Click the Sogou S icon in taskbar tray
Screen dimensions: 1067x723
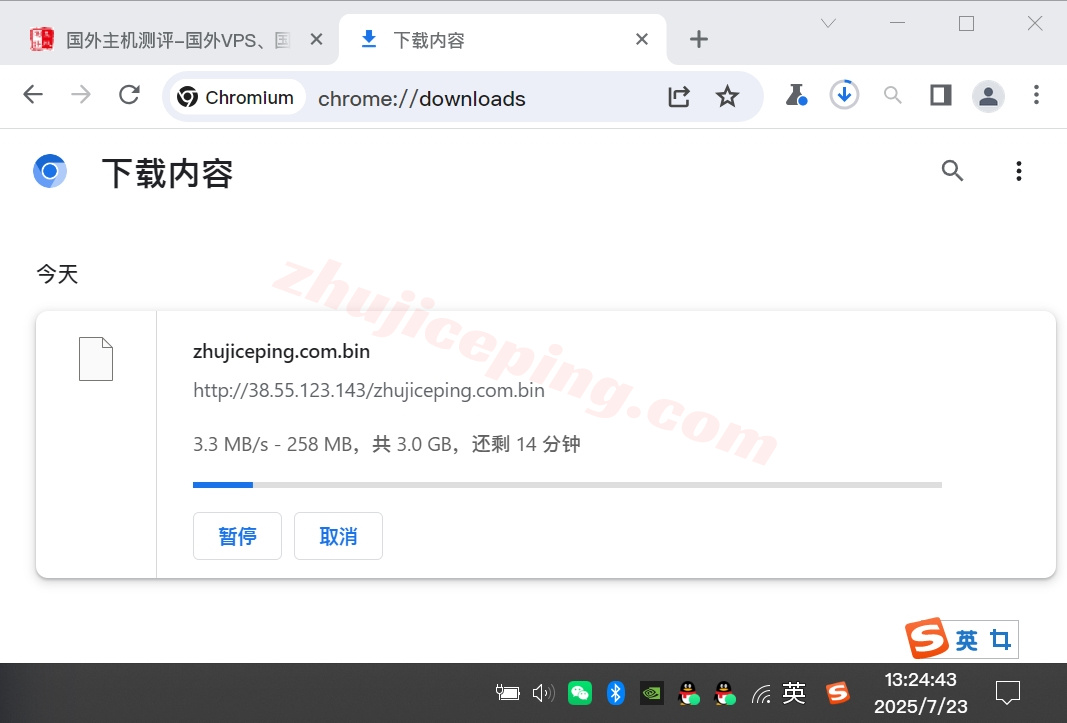pyautogui.click(x=838, y=693)
